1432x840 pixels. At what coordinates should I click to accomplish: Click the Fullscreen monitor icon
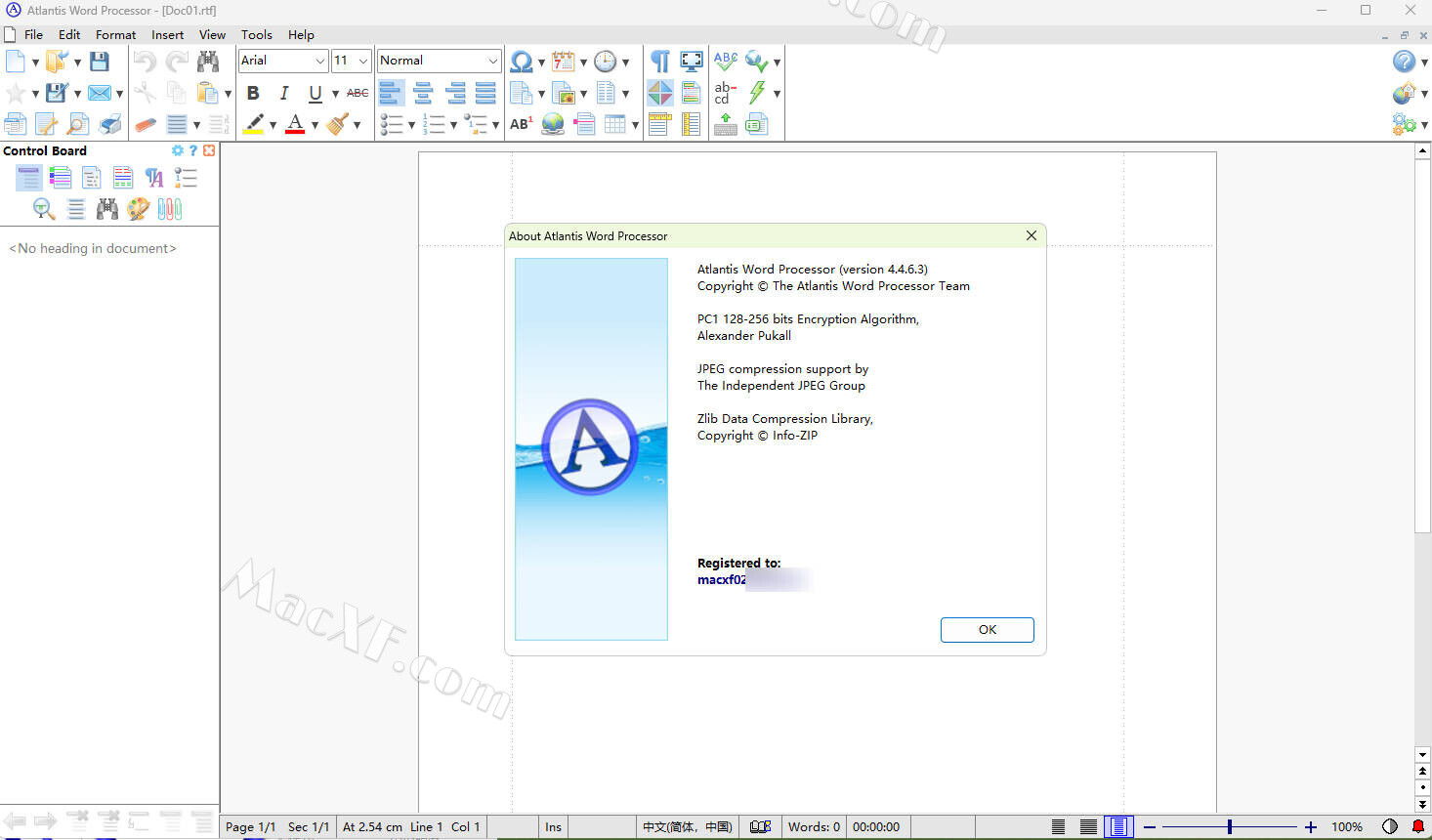(692, 62)
